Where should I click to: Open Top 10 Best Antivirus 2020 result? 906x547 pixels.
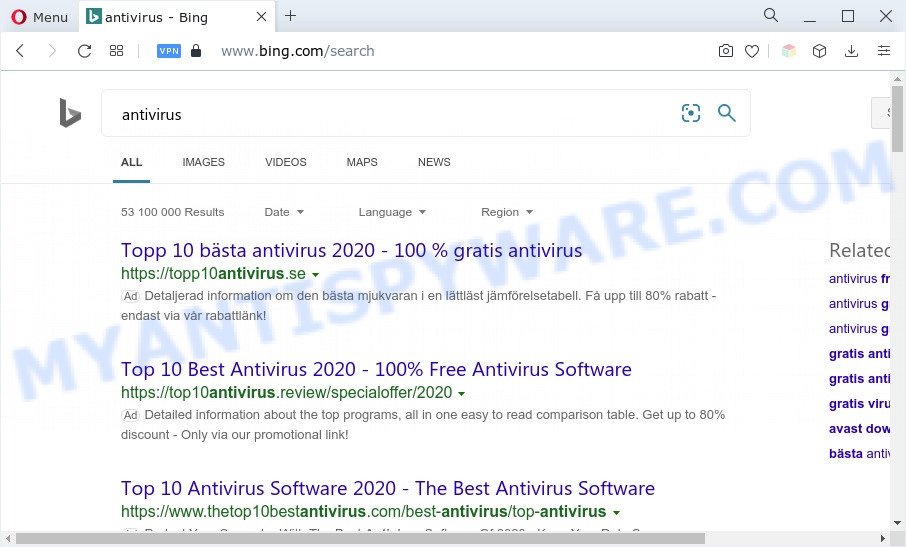376,369
